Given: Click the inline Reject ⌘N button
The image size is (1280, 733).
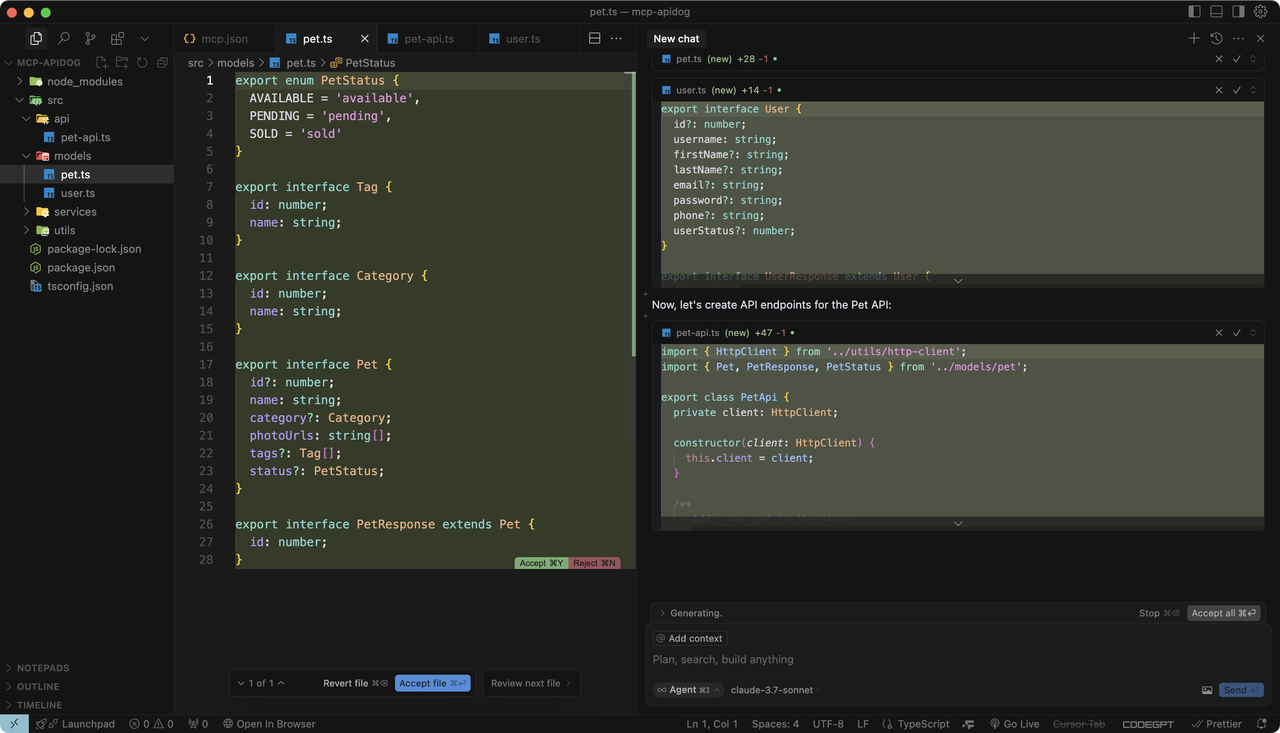Looking at the screenshot, I should tap(594, 563).
